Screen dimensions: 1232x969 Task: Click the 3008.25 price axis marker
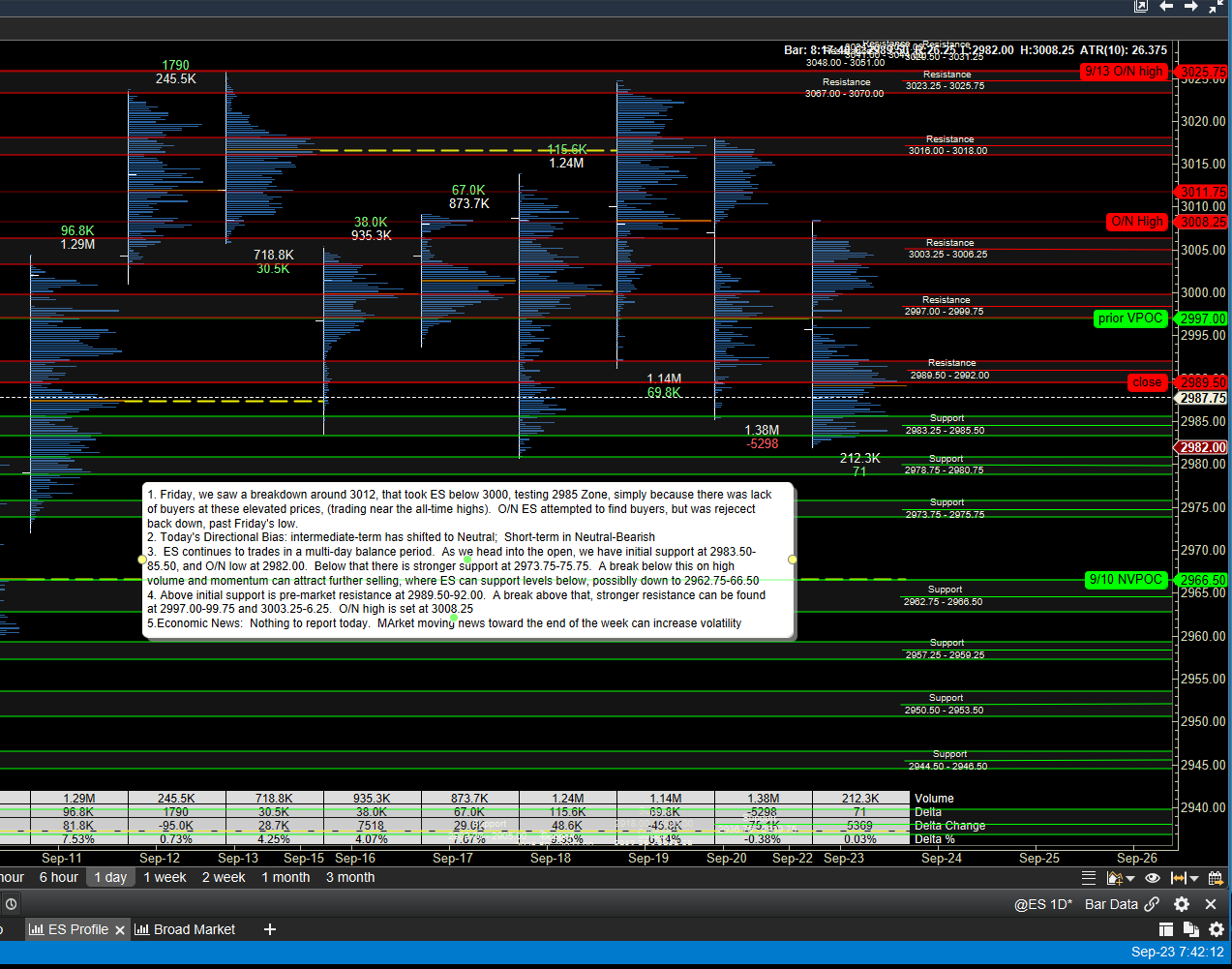point(1202,222)
